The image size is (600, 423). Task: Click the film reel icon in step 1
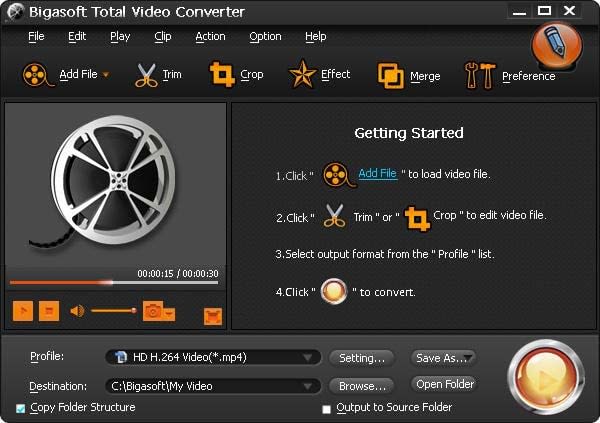pyautogui.click(x=339, y=175)
